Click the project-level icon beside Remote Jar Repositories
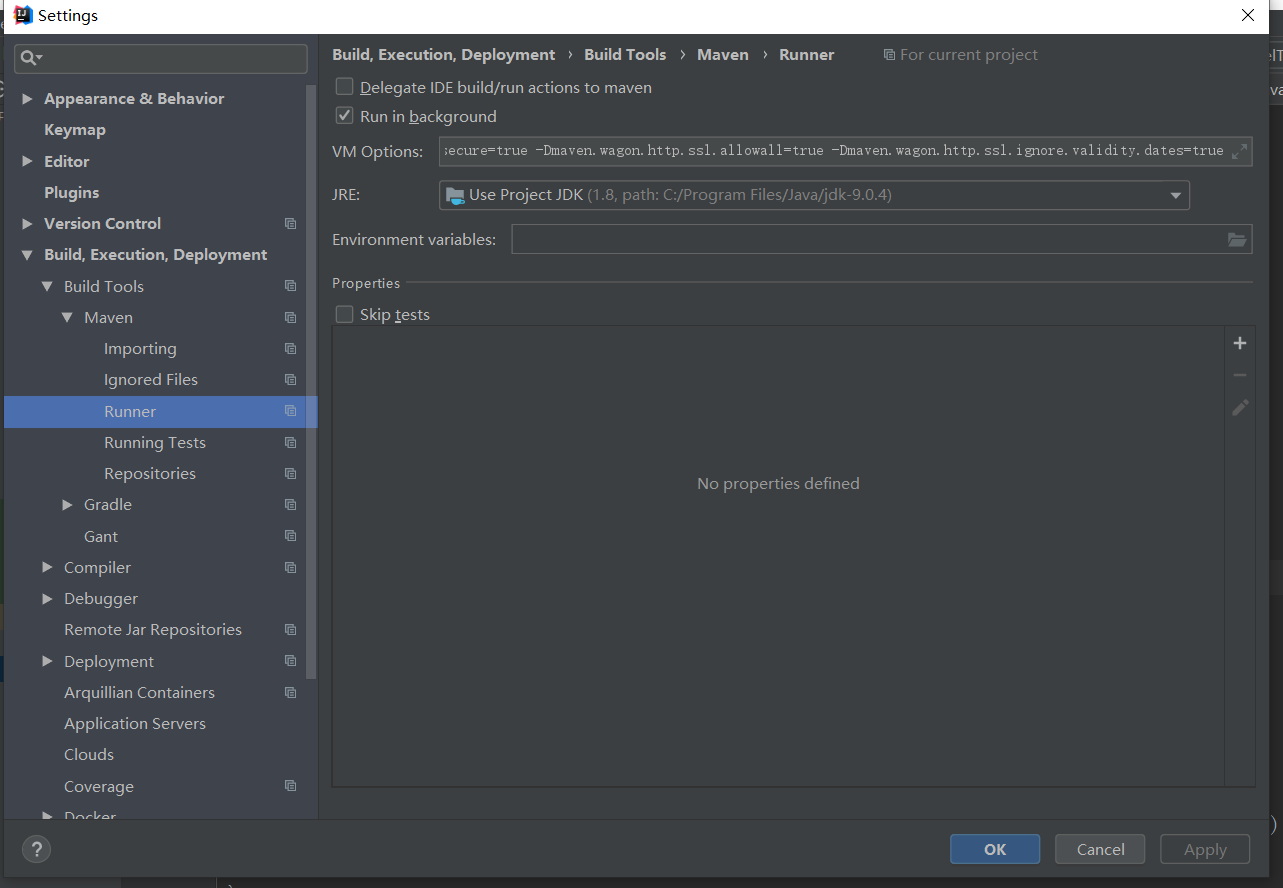The image size is (1283, 888). (x=290, y=630)
